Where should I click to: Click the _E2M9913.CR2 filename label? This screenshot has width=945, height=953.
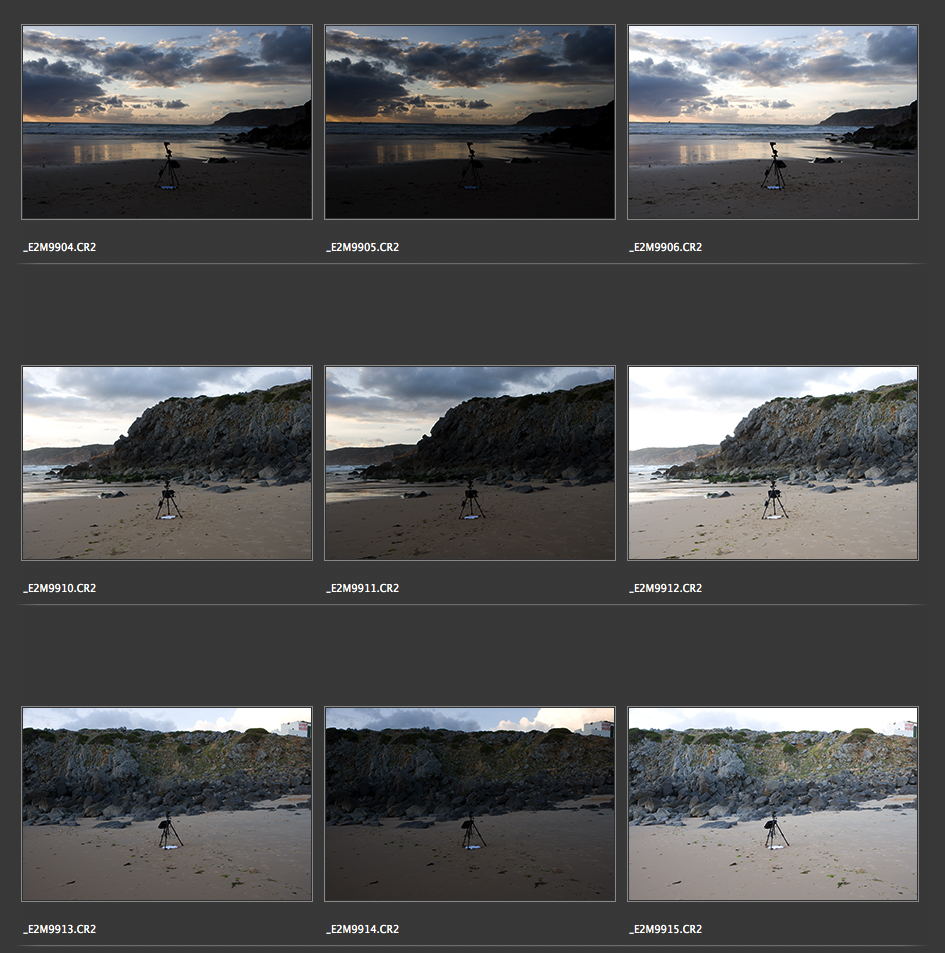pyautogui.click(x=60, y=929)
